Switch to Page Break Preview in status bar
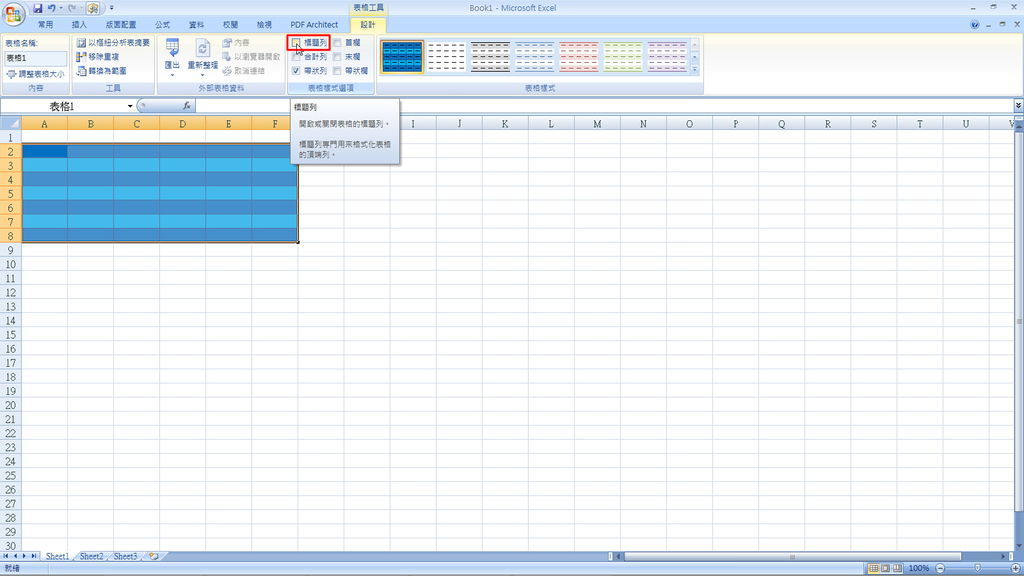The width and height of the screenshot is (1024, 576). (x=897, y=568)
